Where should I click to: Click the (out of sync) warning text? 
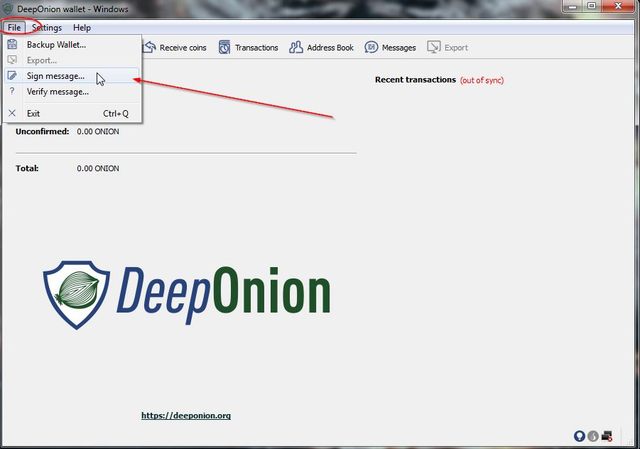(482, 80)
